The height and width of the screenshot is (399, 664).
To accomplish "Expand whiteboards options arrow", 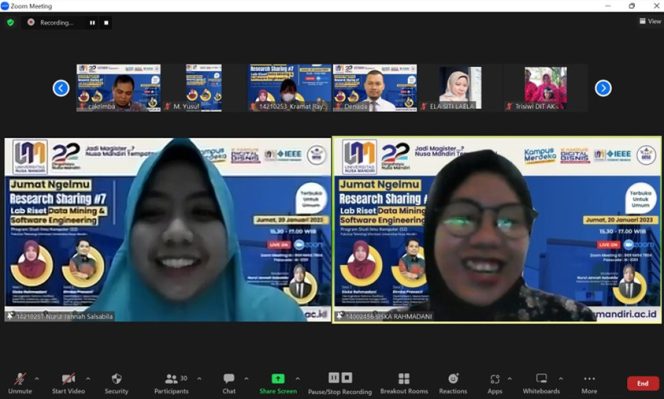I will click(561, 379).
